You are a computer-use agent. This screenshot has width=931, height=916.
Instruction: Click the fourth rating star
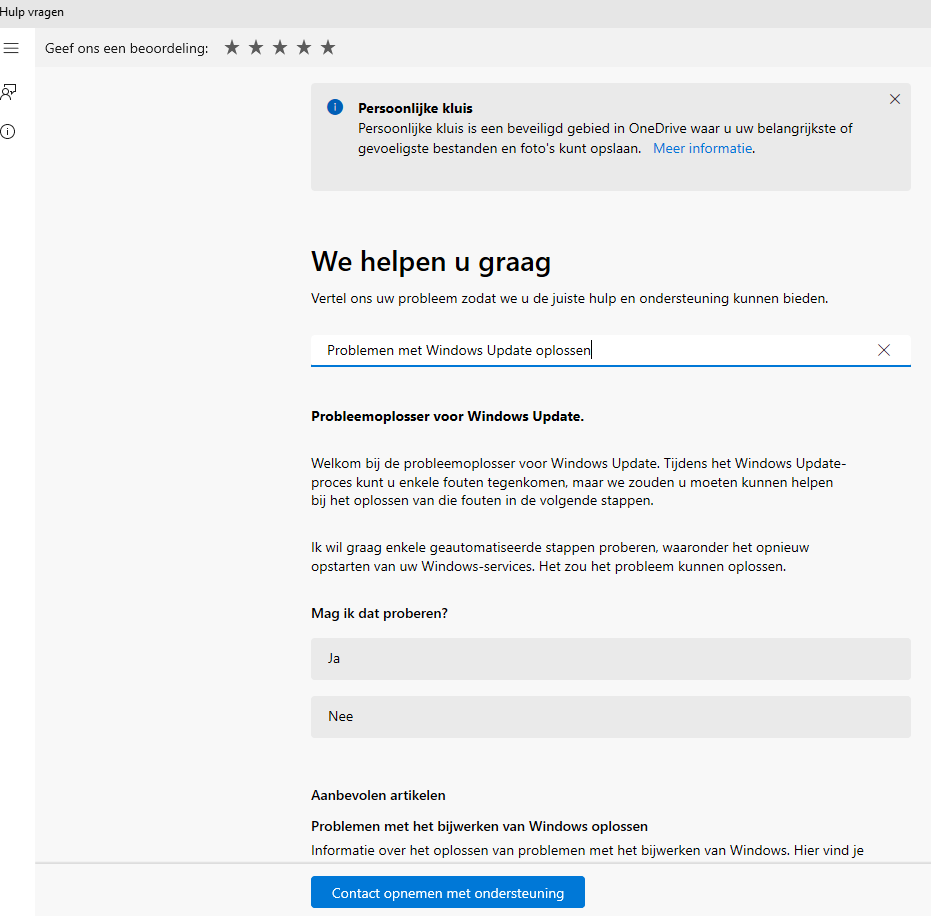304,48
